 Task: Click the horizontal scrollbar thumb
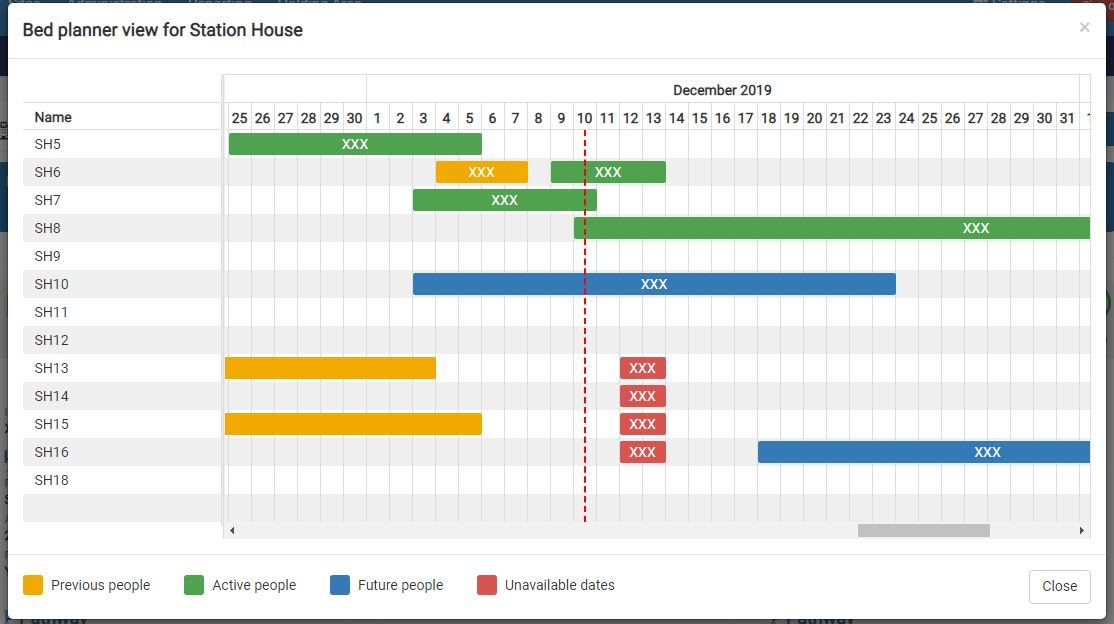[923, 530]
